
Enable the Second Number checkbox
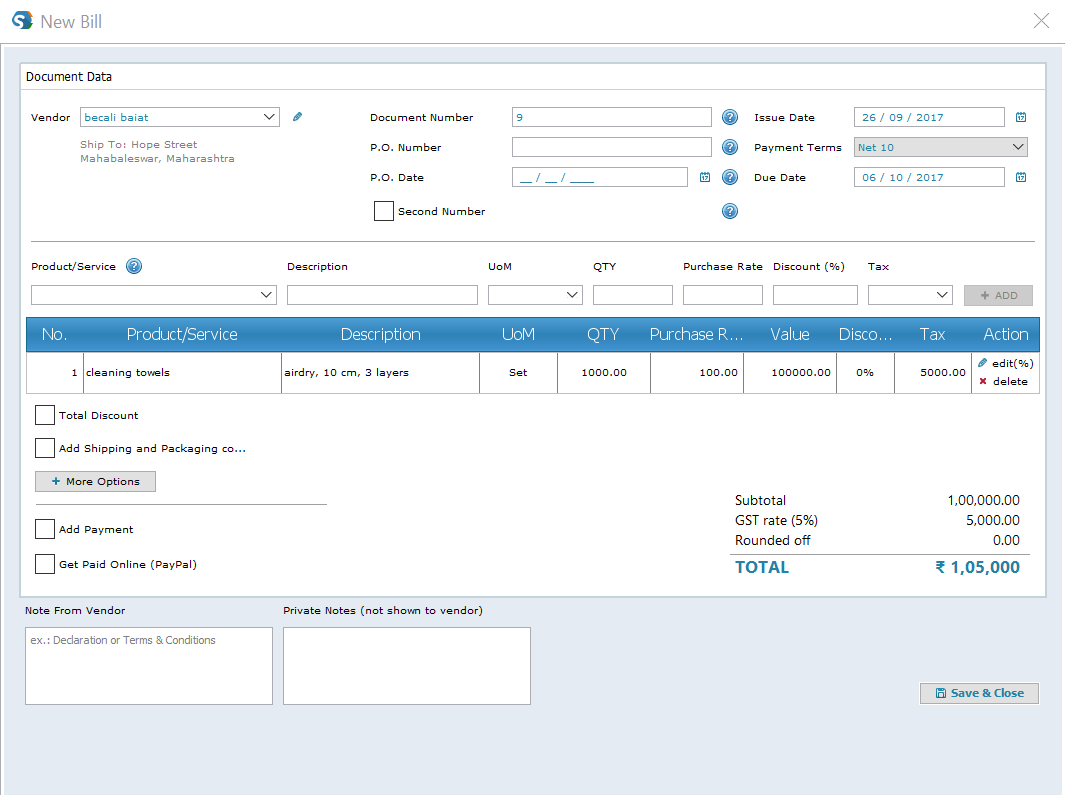383,211
